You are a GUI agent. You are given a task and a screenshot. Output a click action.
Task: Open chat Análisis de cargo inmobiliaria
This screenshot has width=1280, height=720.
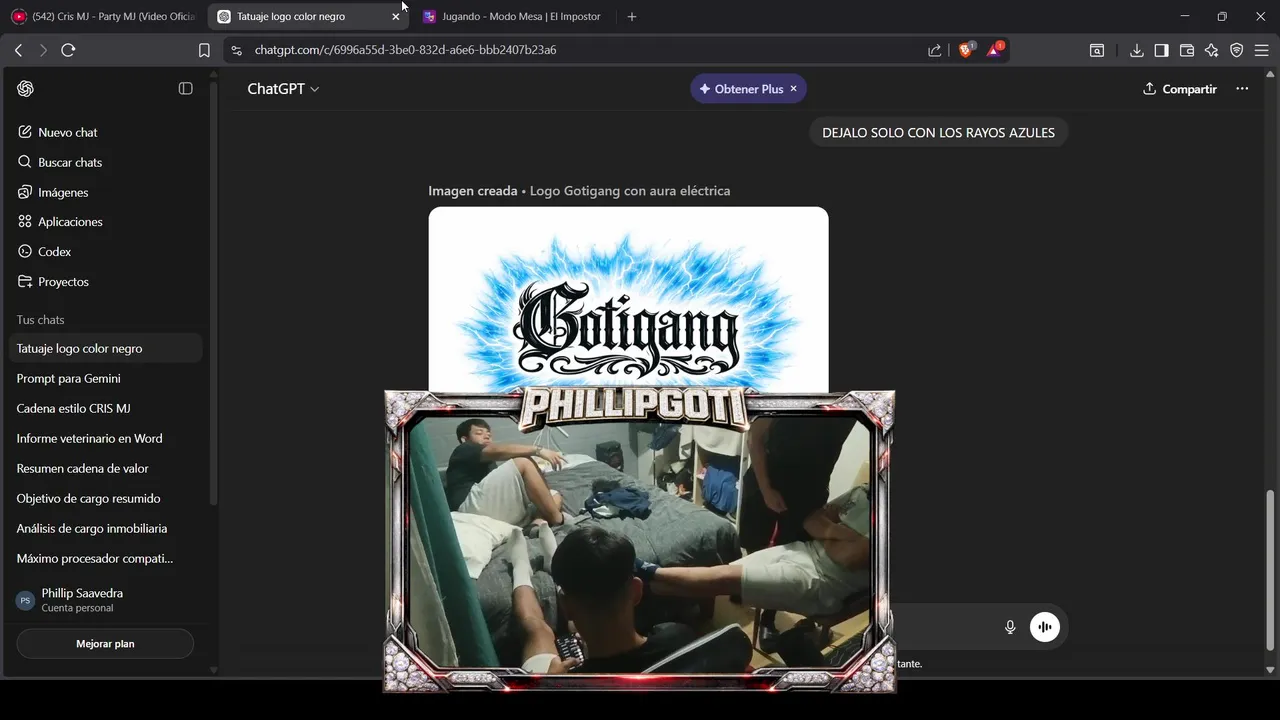(105, 529)
